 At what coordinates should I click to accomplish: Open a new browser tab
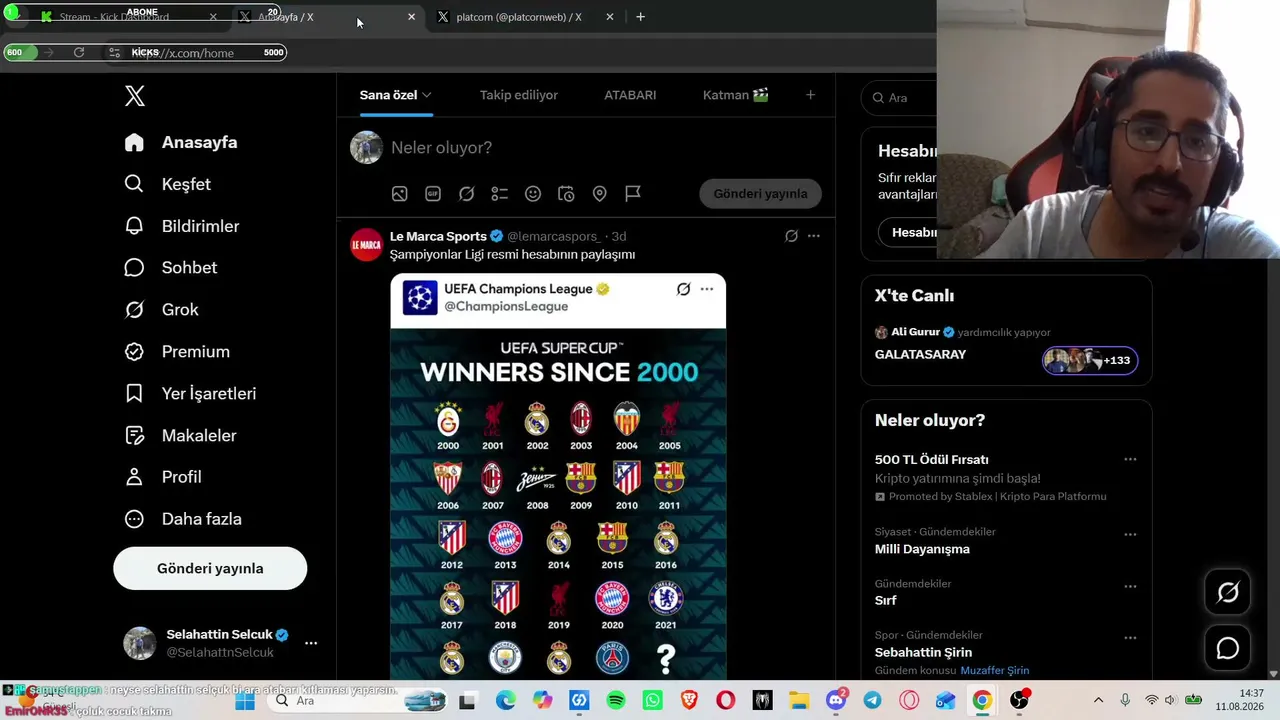point(641,17)
